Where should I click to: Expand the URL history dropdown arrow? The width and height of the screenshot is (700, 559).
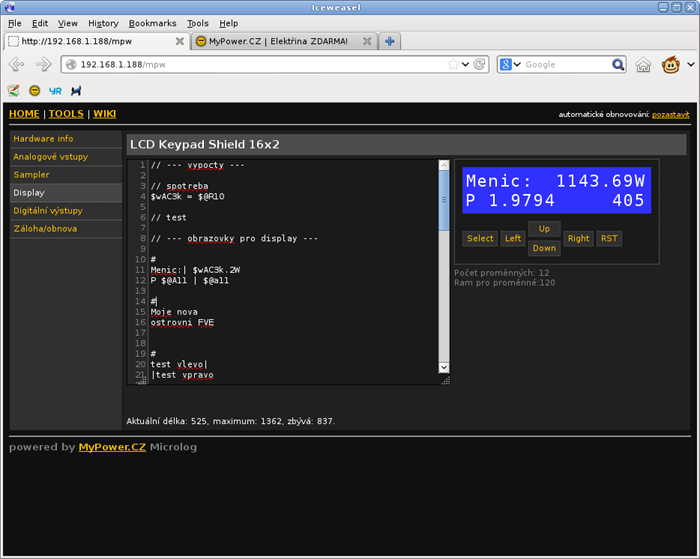465,64
